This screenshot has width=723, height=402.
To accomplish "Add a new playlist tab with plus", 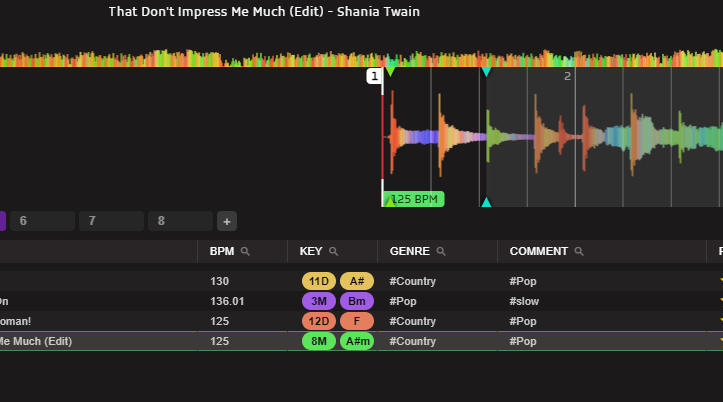I will click(227, 221).
